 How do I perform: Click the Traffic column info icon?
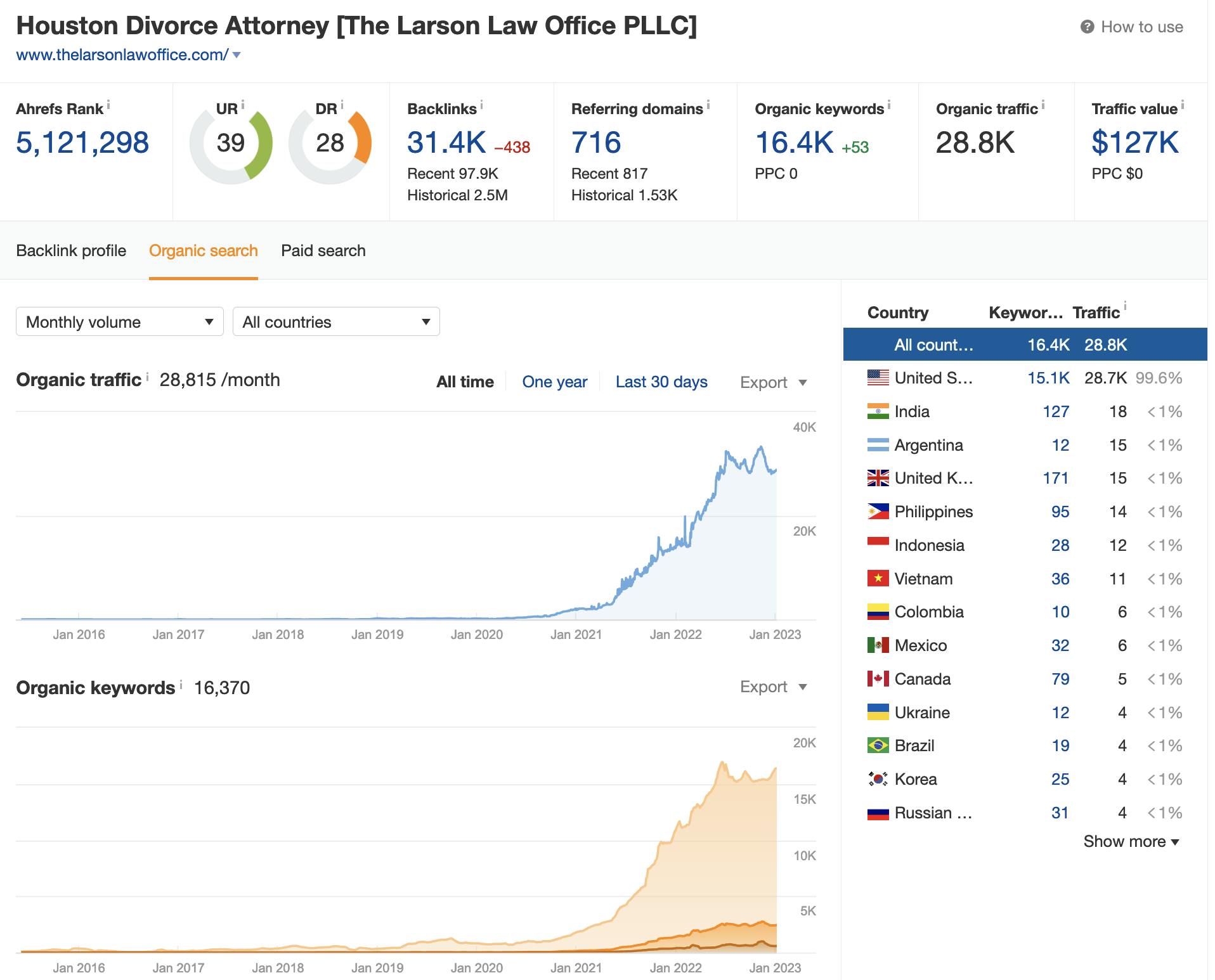1125,307
